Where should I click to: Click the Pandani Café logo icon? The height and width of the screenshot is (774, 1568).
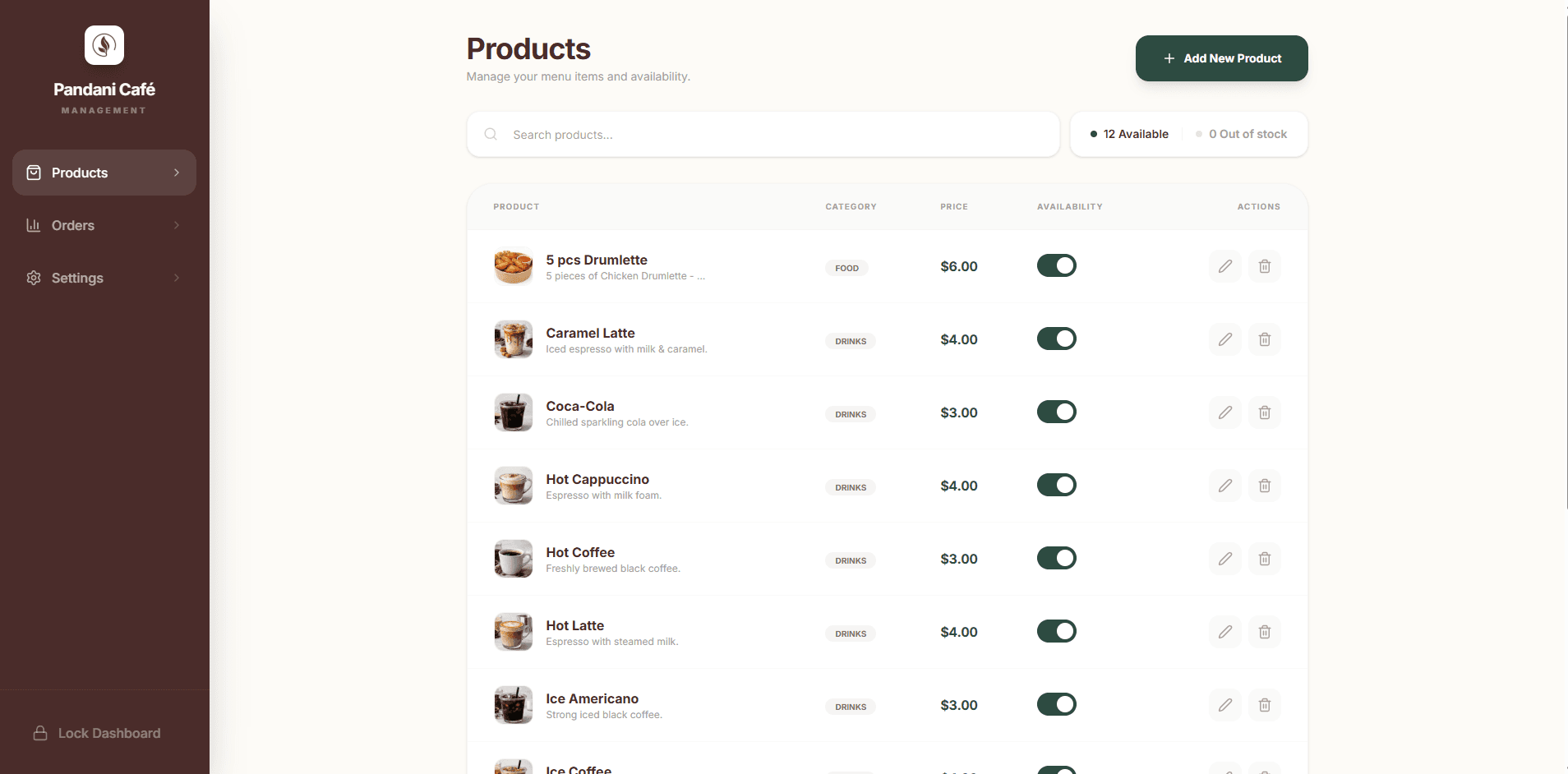104,45
